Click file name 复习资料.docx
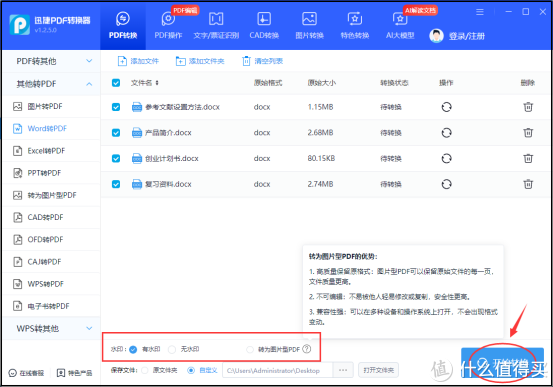The image size is (553, 387). coord(168,184)
